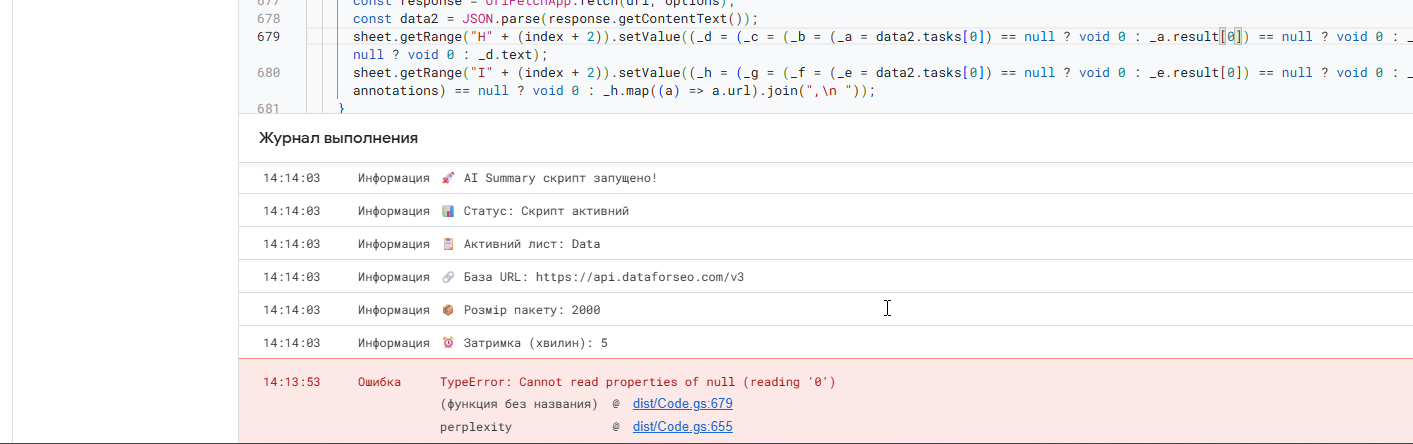Click the bar chart icon beside Статус

pos(448,211)
